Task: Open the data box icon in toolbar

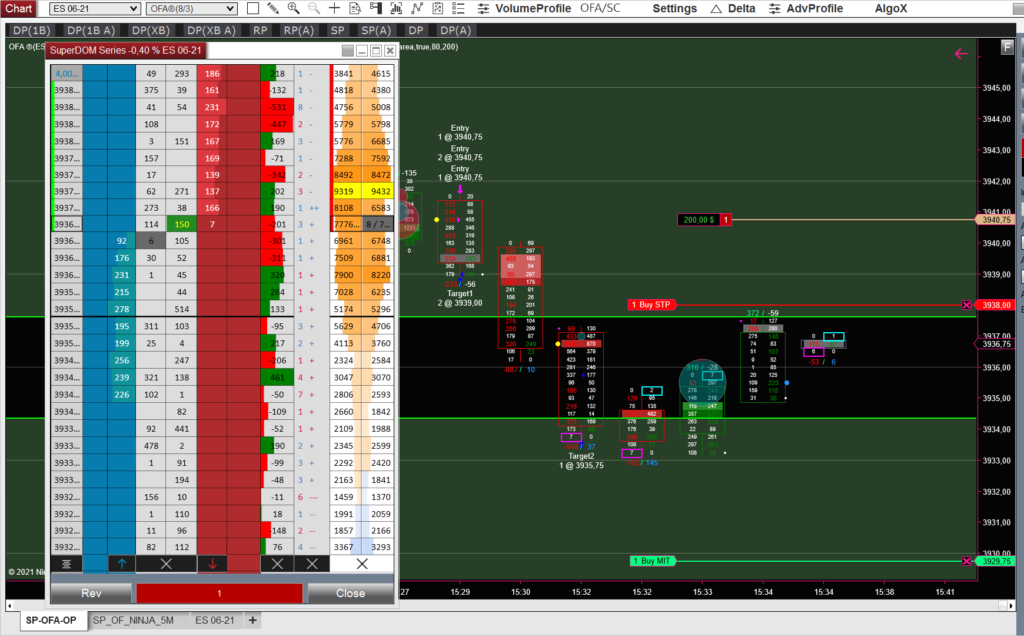Action: tap(355, 8)
